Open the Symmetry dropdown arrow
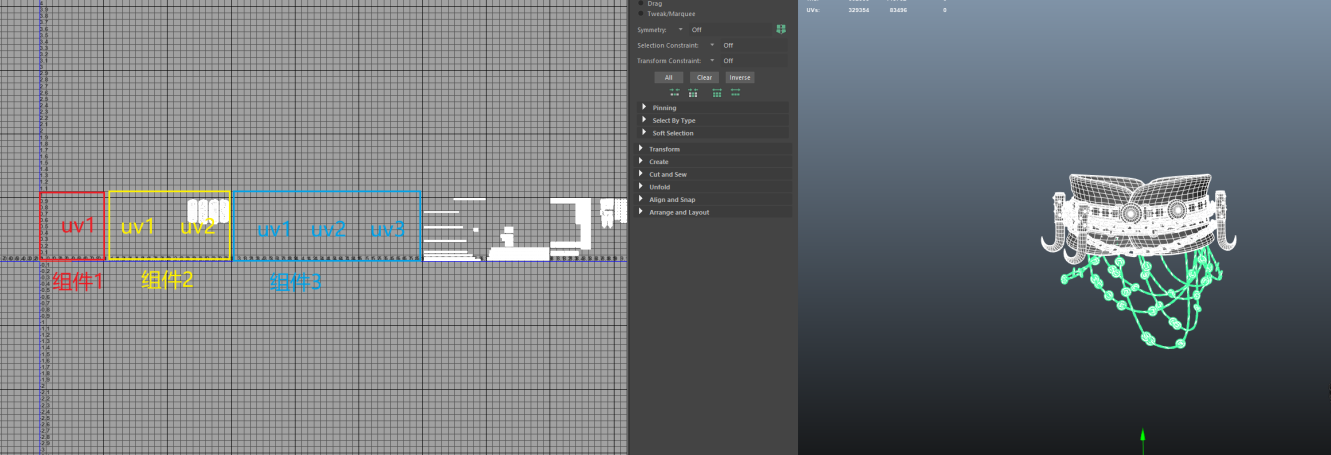 pos(681,30)
